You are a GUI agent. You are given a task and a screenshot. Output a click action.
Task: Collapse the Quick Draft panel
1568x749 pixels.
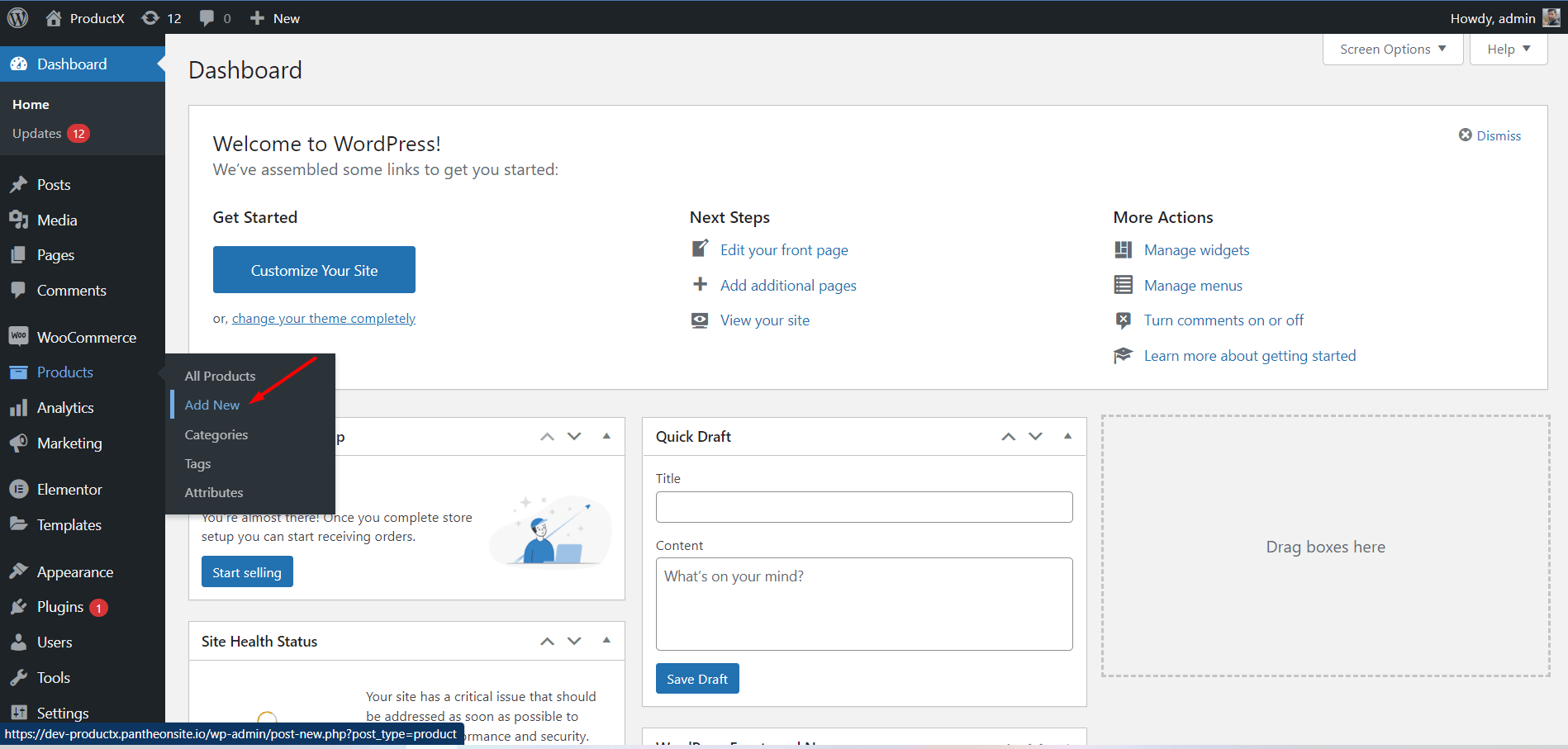1067,436
